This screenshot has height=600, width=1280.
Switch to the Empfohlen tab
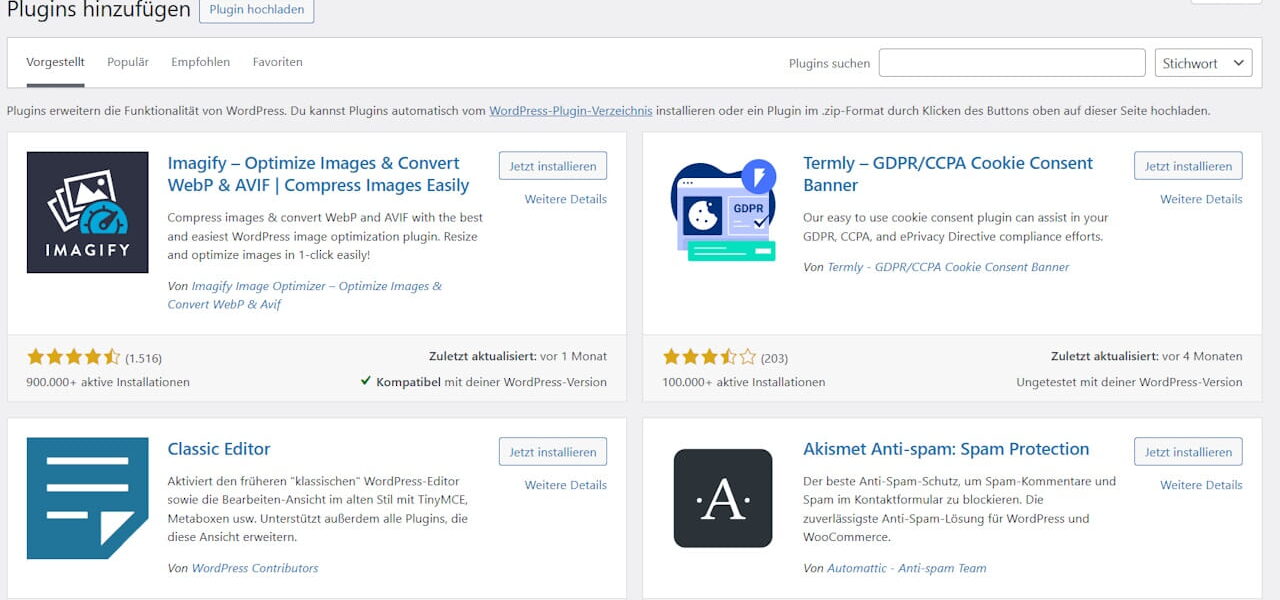200,62
